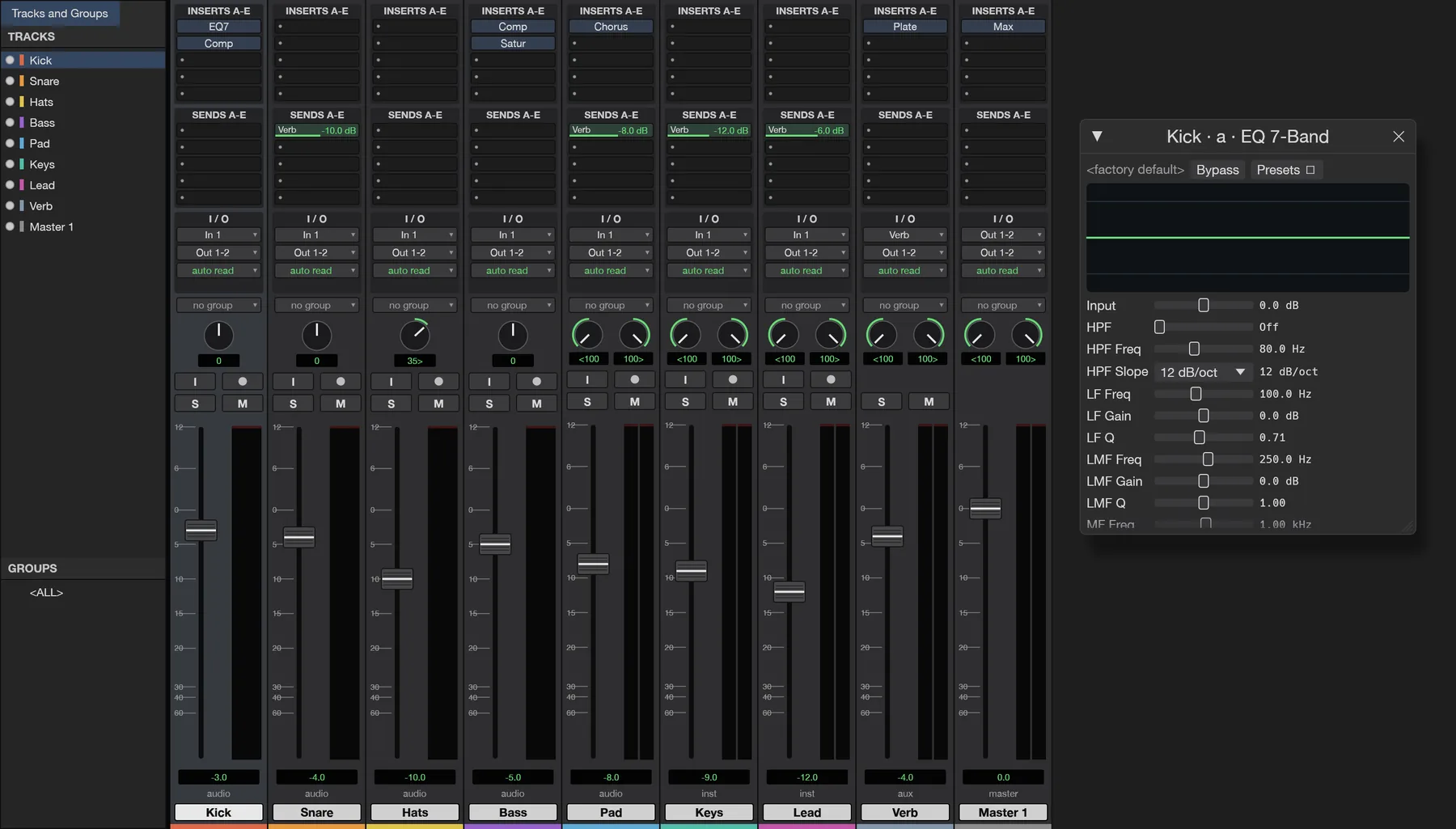
Task: Click the Master 1 right pan knob
Action: pos(1026,334)
